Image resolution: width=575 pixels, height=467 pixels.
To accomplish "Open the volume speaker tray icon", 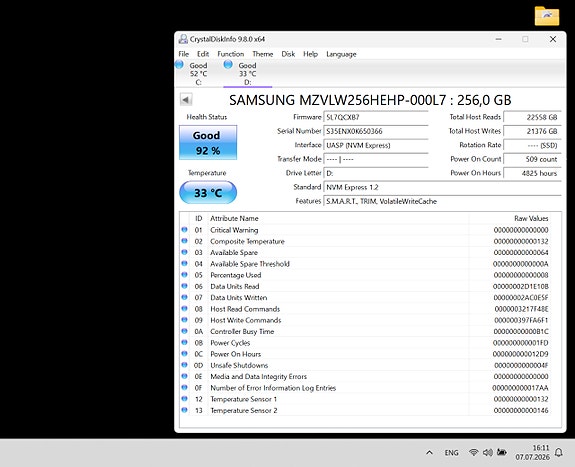I will pyautogui.click(x=487, y=452).
